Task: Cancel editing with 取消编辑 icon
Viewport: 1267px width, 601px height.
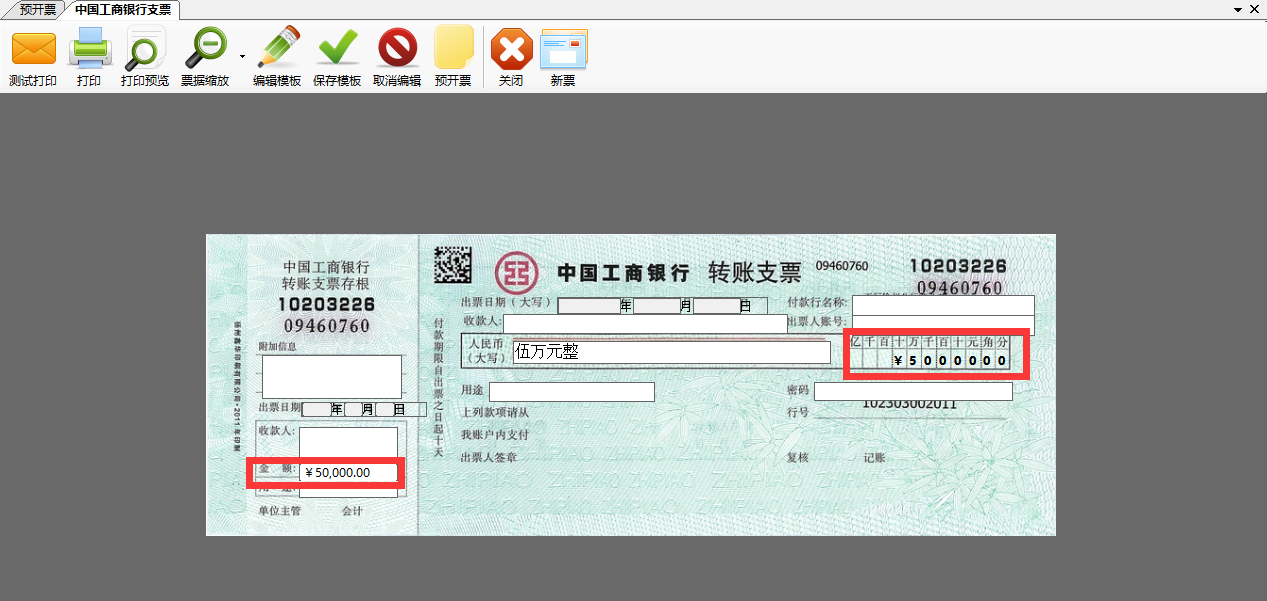Action: click(397, 48)
